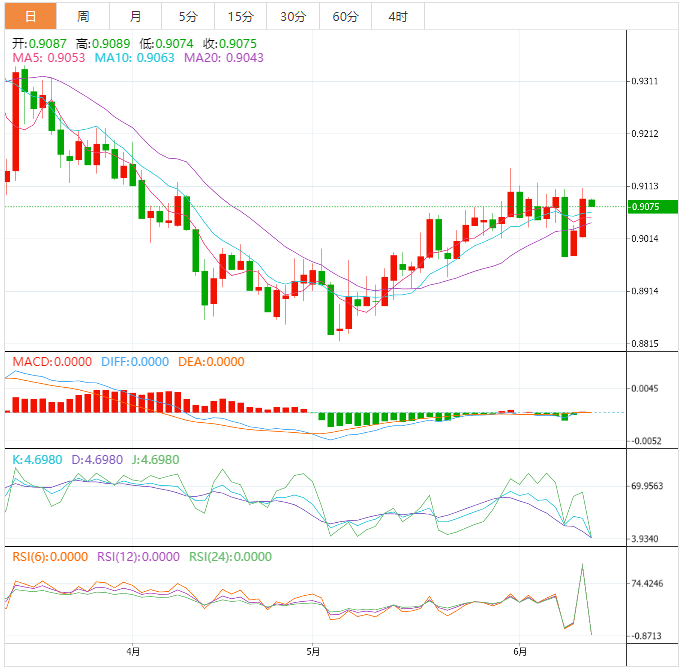Click the MA5: 0.9053 indicator label

[48, 58]
